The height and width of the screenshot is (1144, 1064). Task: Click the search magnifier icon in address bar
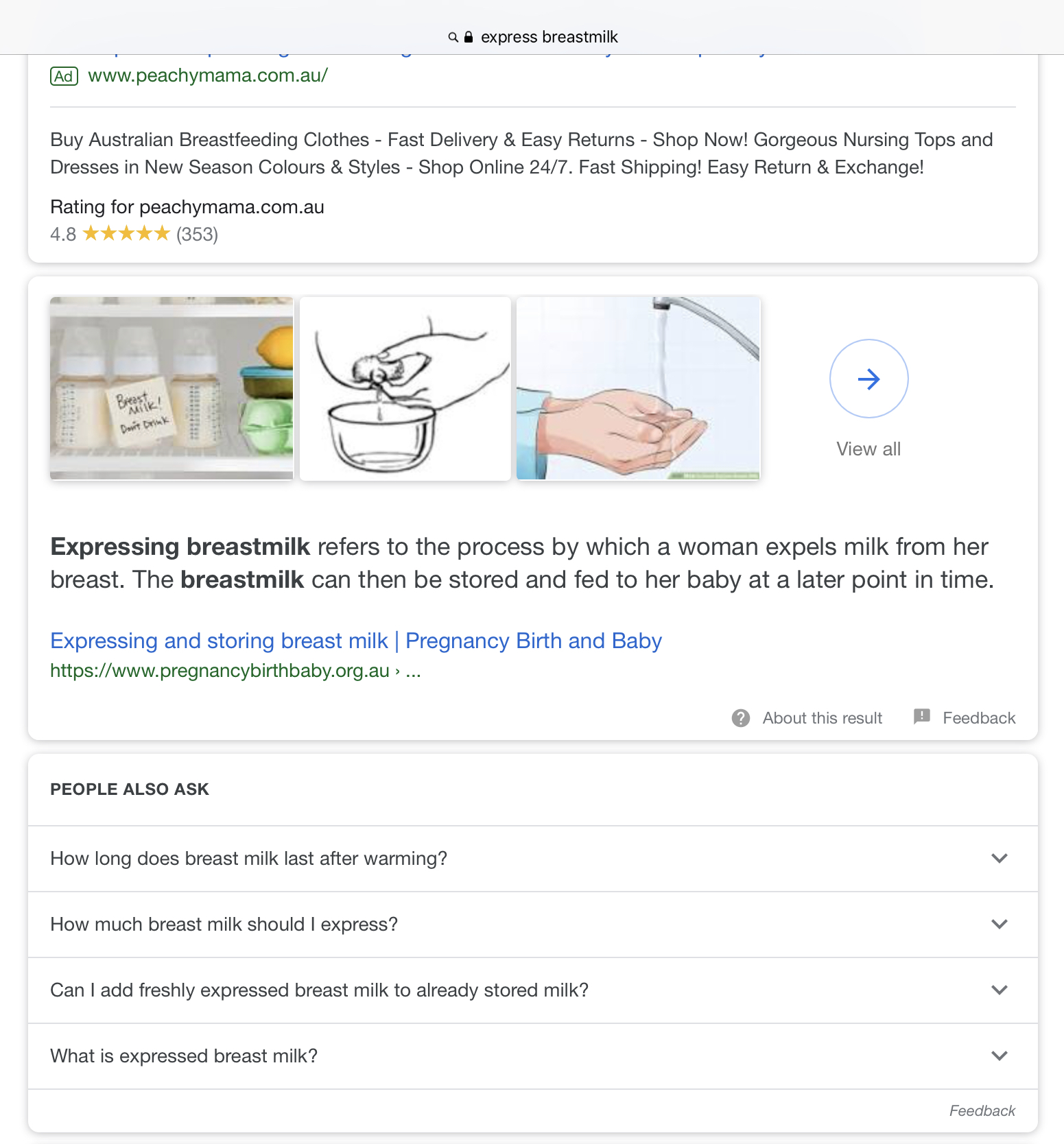click(x=453, y=37)
